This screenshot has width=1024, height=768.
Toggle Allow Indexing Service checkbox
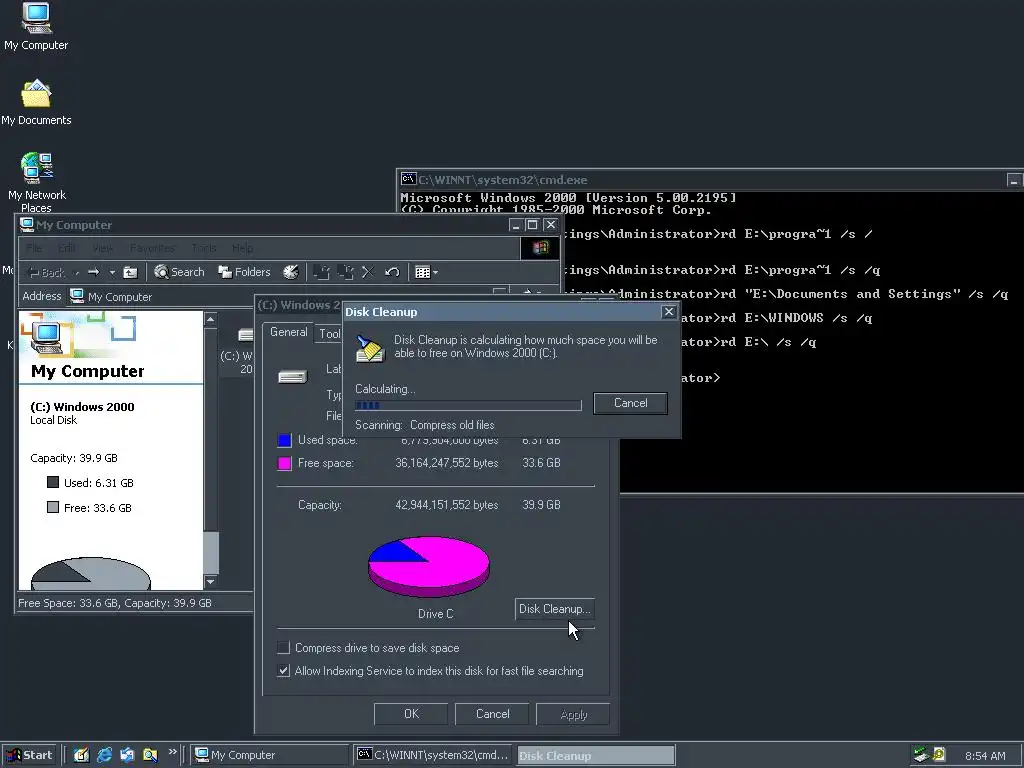(x=283, y=671)
